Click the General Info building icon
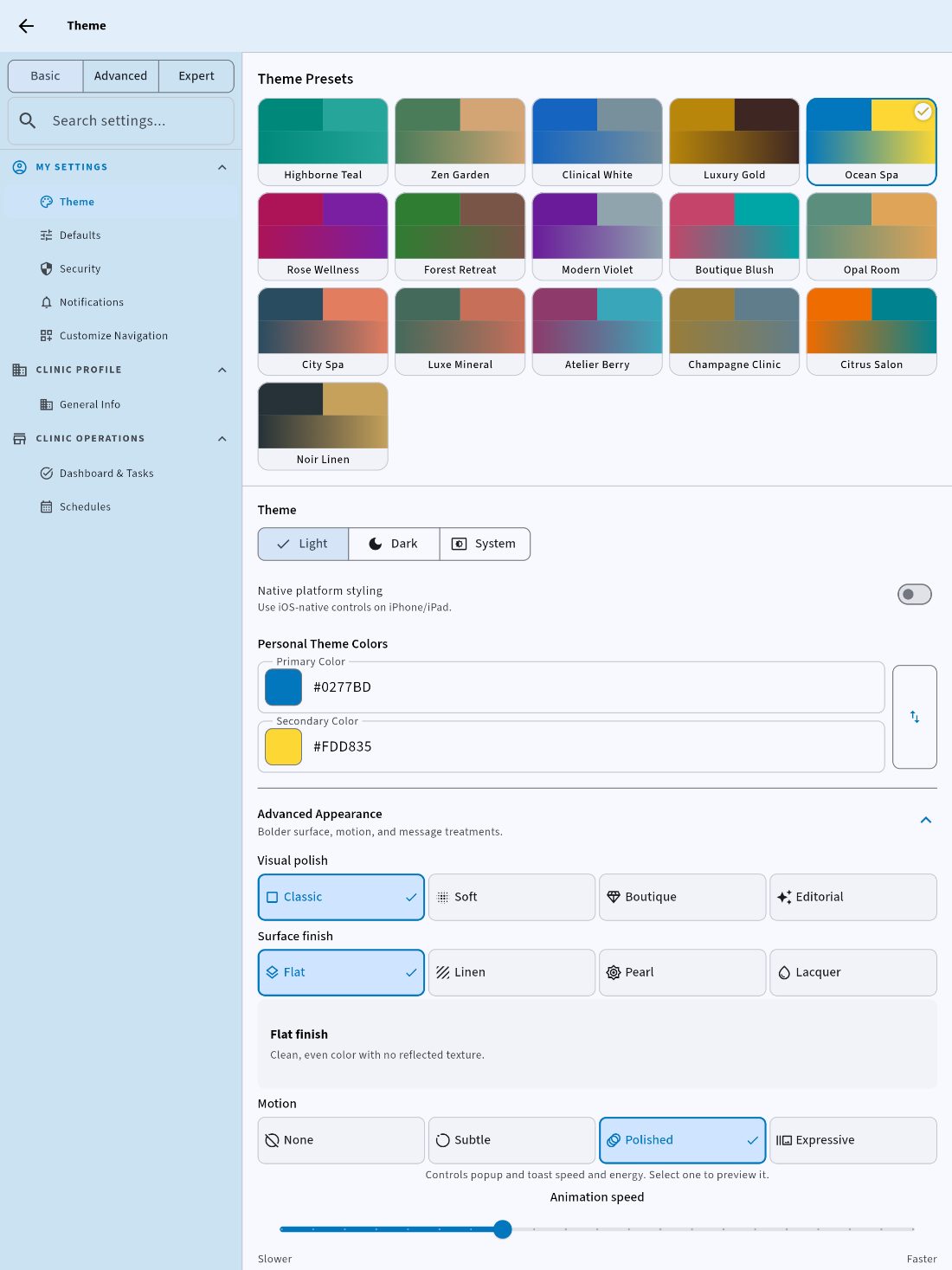This screenshot has height=1270, width=952. click(47, 404)
